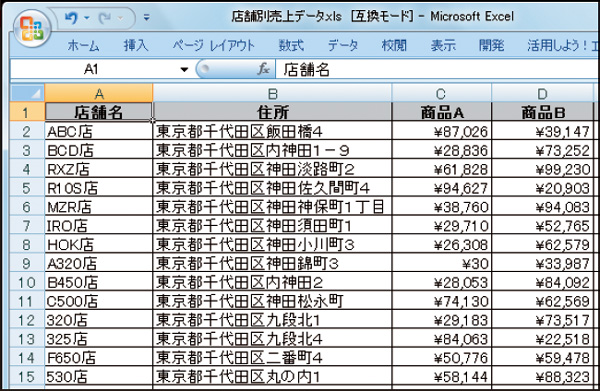
Task: Select the 商品A header cell
Action: 442,112
